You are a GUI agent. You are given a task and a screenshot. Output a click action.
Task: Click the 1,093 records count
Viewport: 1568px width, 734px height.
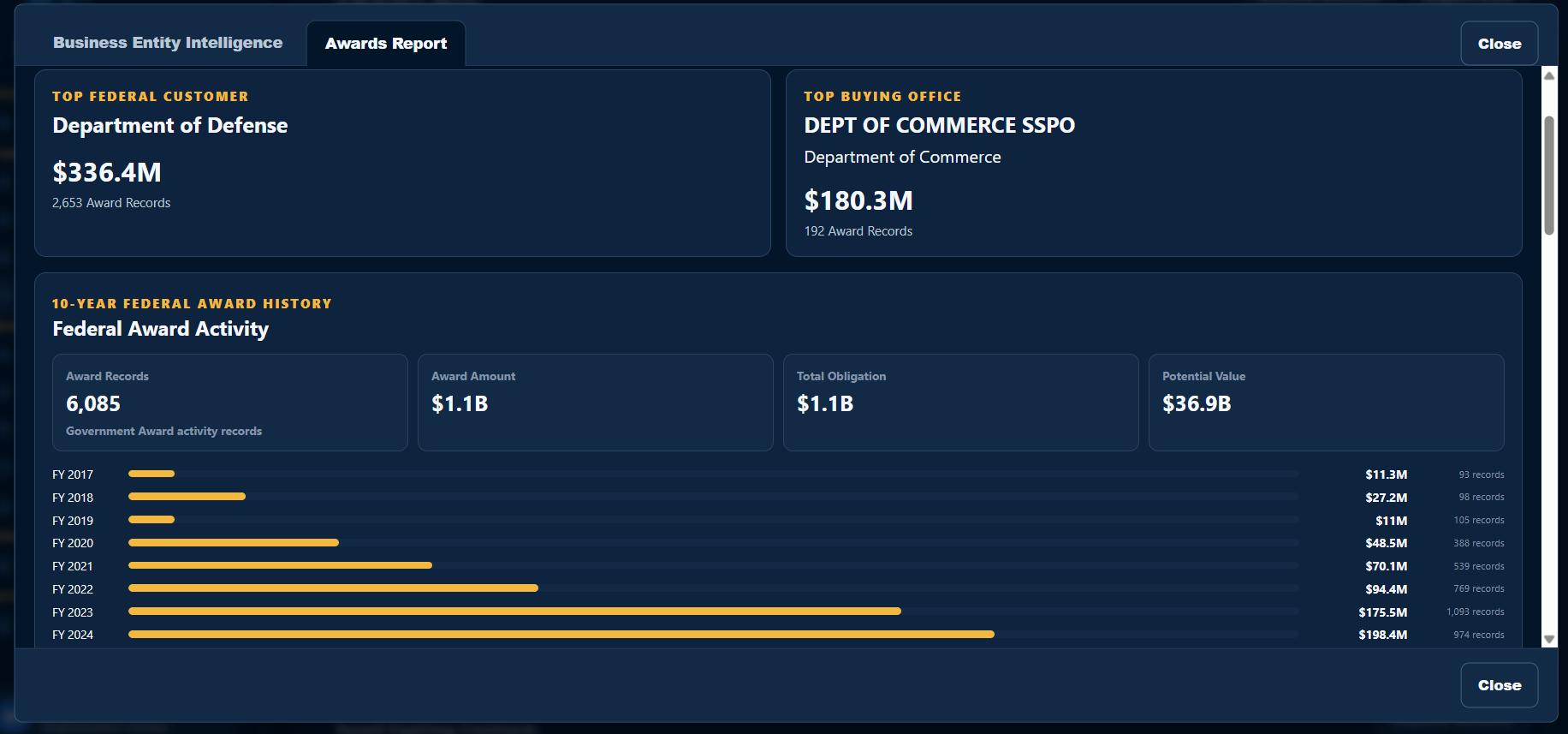click(1475, 612)
